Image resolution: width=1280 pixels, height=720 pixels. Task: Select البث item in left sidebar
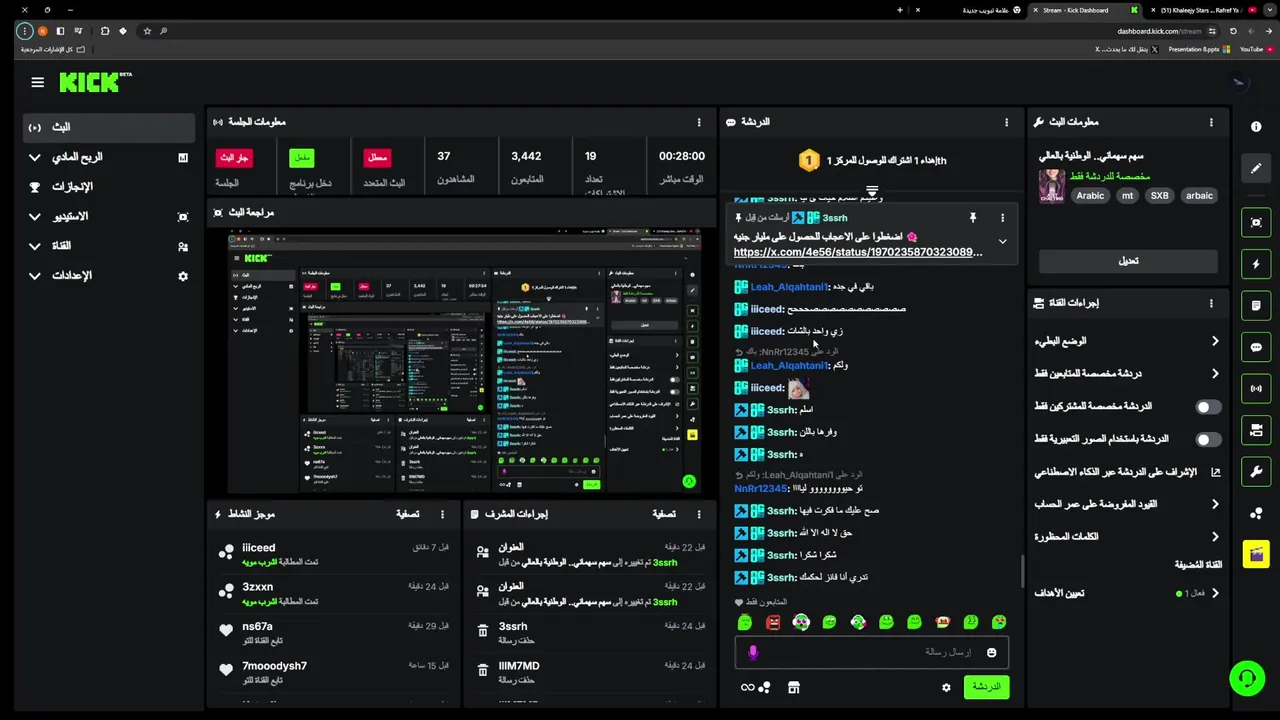tap(108, 127)
